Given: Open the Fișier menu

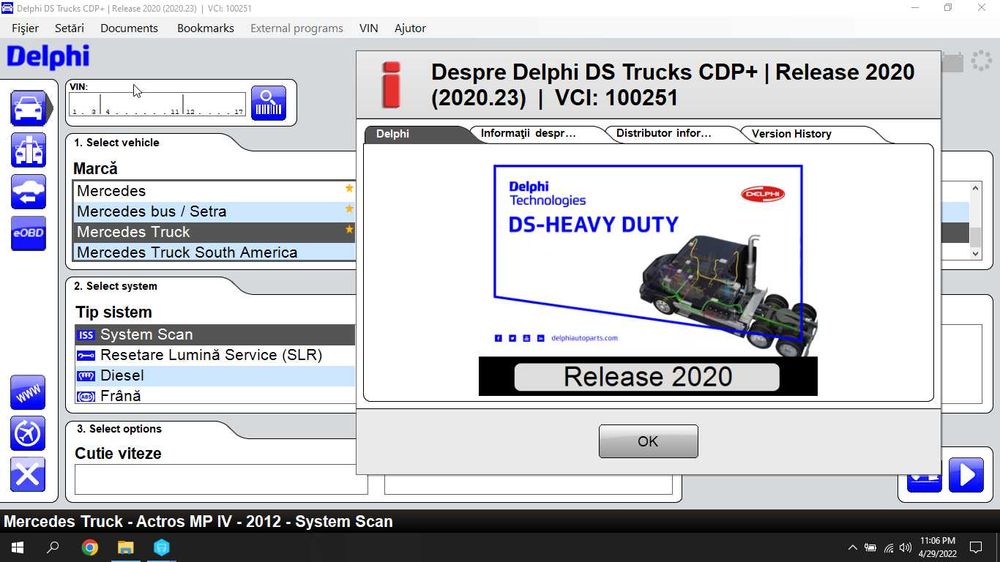Looking at the screenshot, I should (25, 28).
